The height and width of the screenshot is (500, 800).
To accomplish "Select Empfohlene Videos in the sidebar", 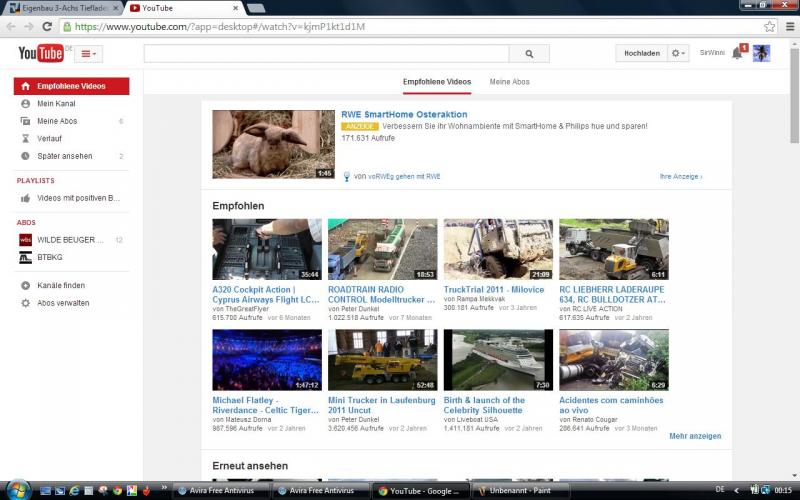I will pyautogui.click(x=71, y=86).
